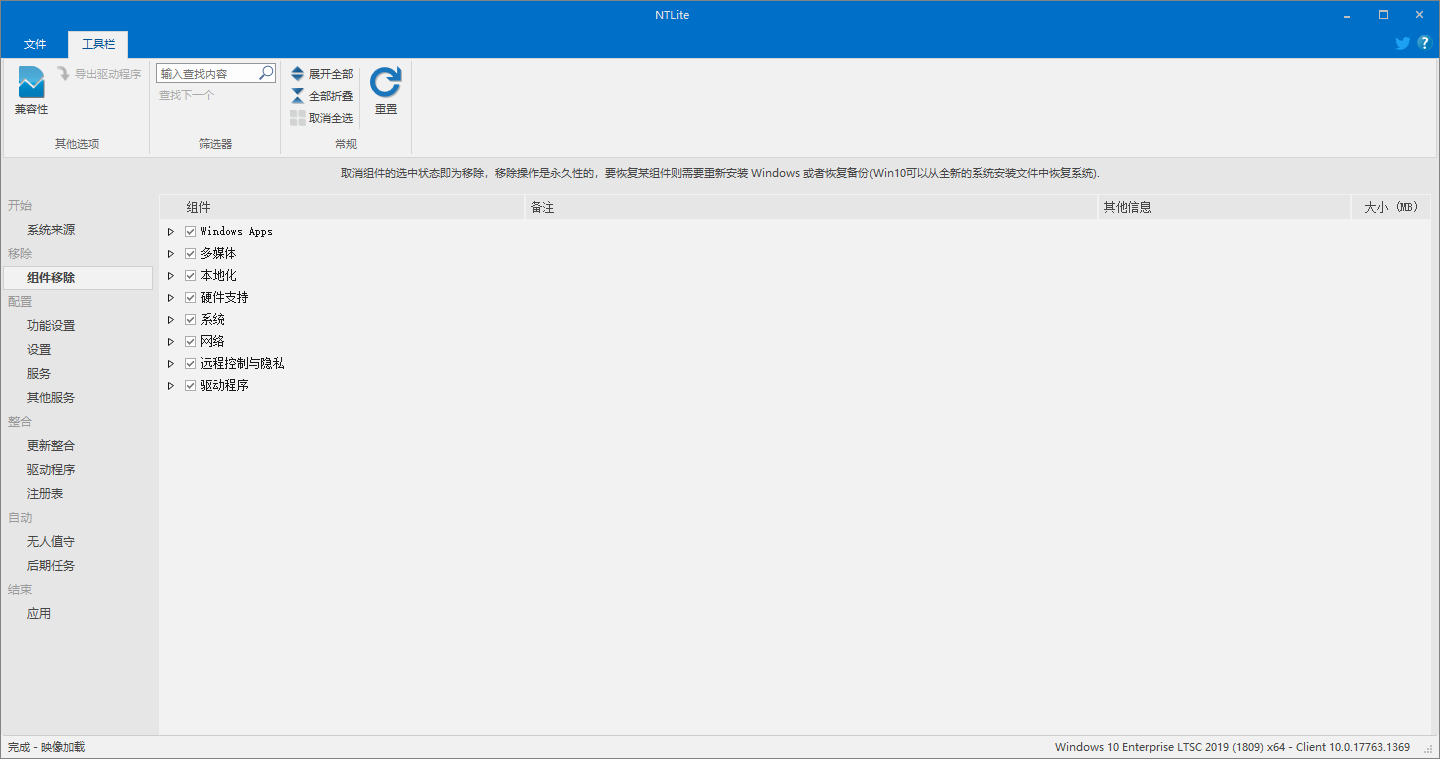Uncheck the Windows Apps checkbox
The height and width of the screenshot is (759, 1440).
[190, 232]
